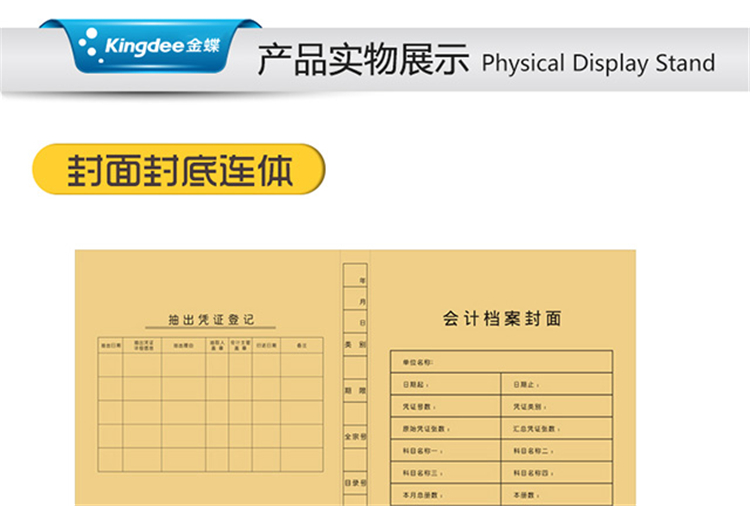This screenshot has width=750, height=506.
Task: Click the 会计档案封面 cover title
Action: [x=502, y=319]
